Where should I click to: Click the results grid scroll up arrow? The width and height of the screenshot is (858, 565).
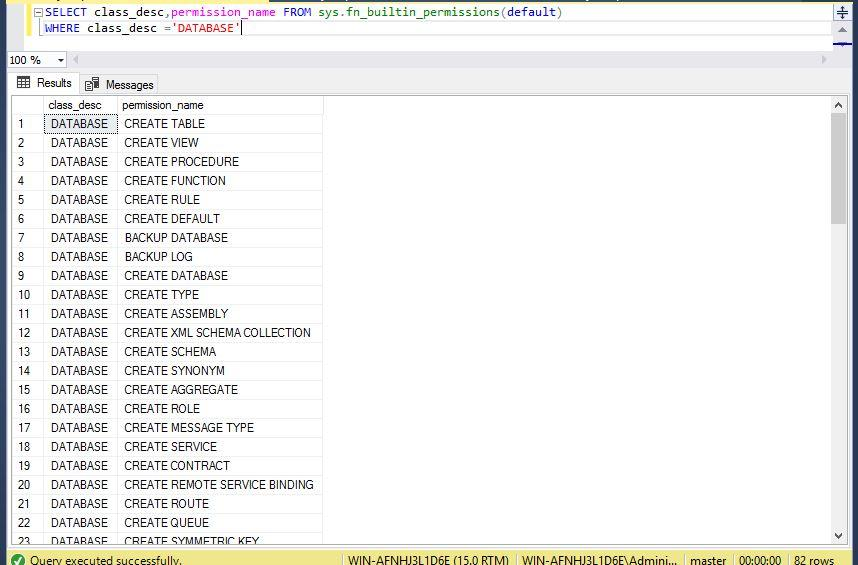click(x=838, y=104)
